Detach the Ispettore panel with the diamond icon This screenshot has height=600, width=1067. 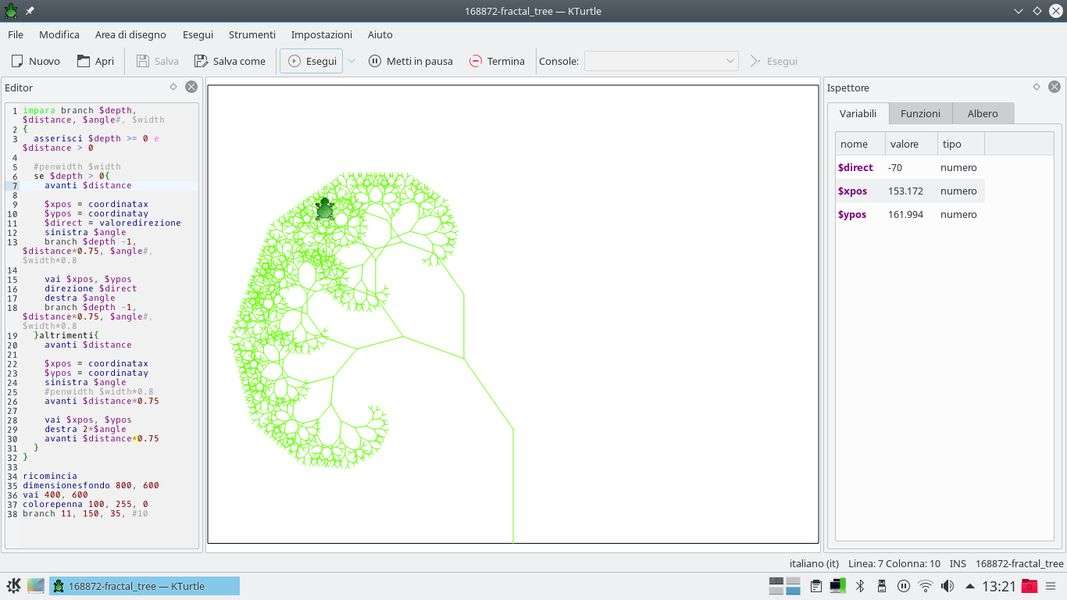(1036, 87)
